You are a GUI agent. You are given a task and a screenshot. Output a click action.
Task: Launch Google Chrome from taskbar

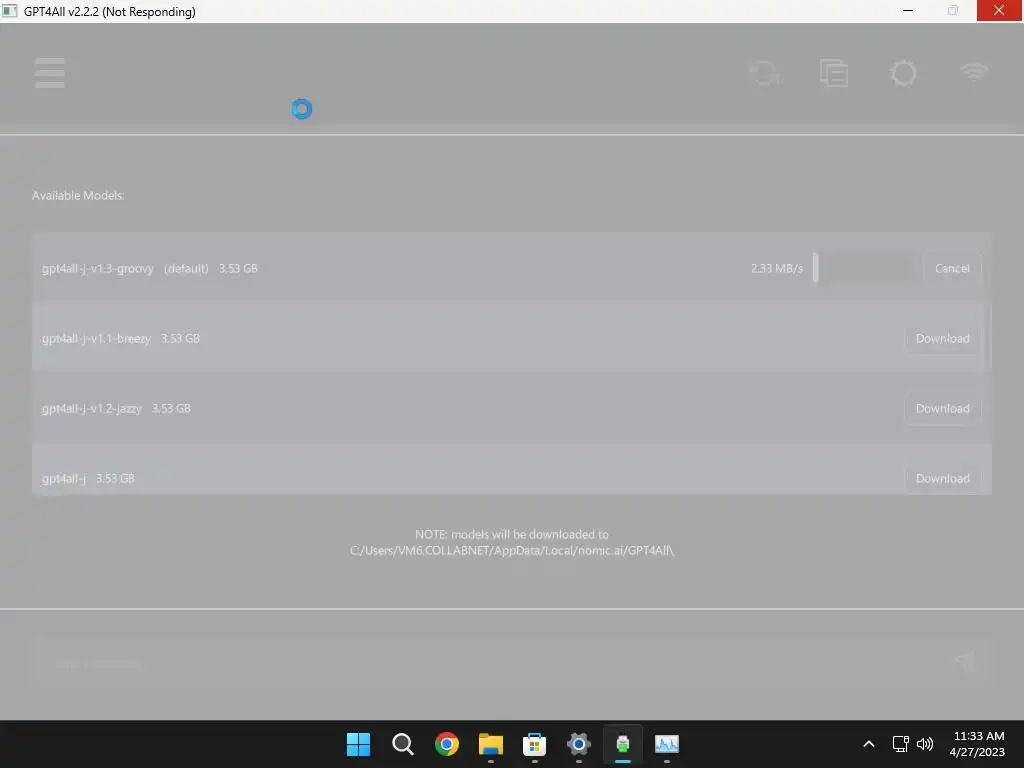(447, 744)
